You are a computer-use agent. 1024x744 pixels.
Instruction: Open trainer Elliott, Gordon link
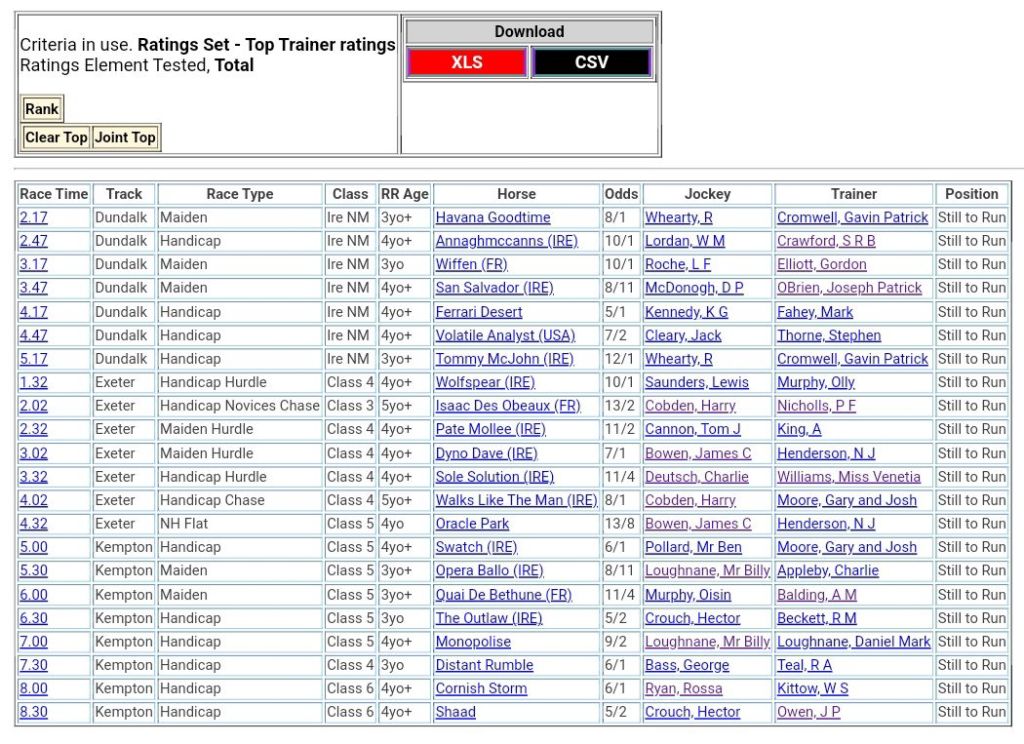[822, 265]
